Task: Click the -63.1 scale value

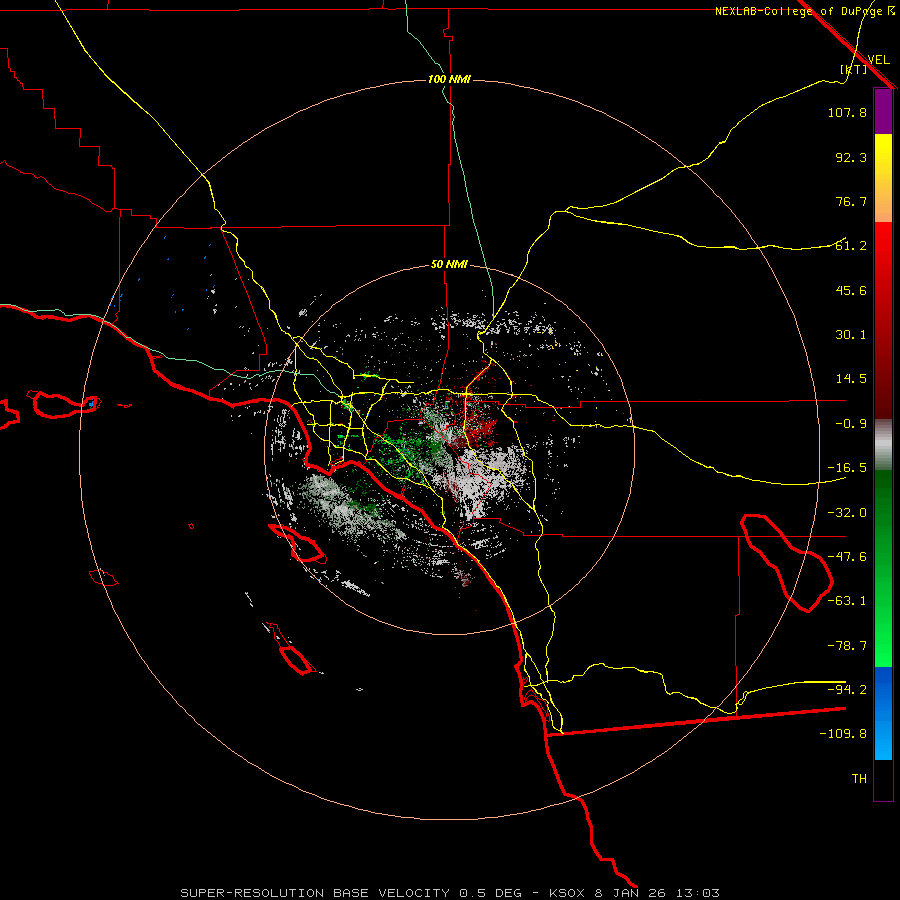Action: point(847,601)
